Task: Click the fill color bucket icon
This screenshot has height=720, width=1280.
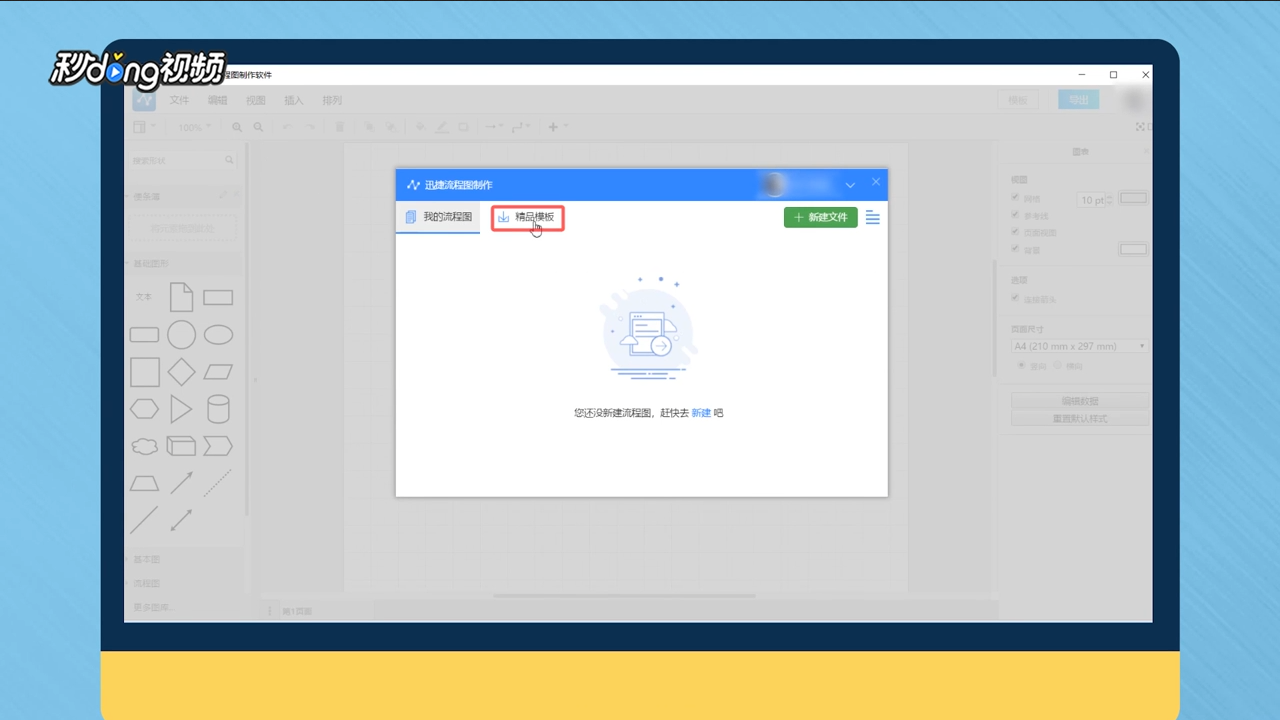Action: click(420, 127)
